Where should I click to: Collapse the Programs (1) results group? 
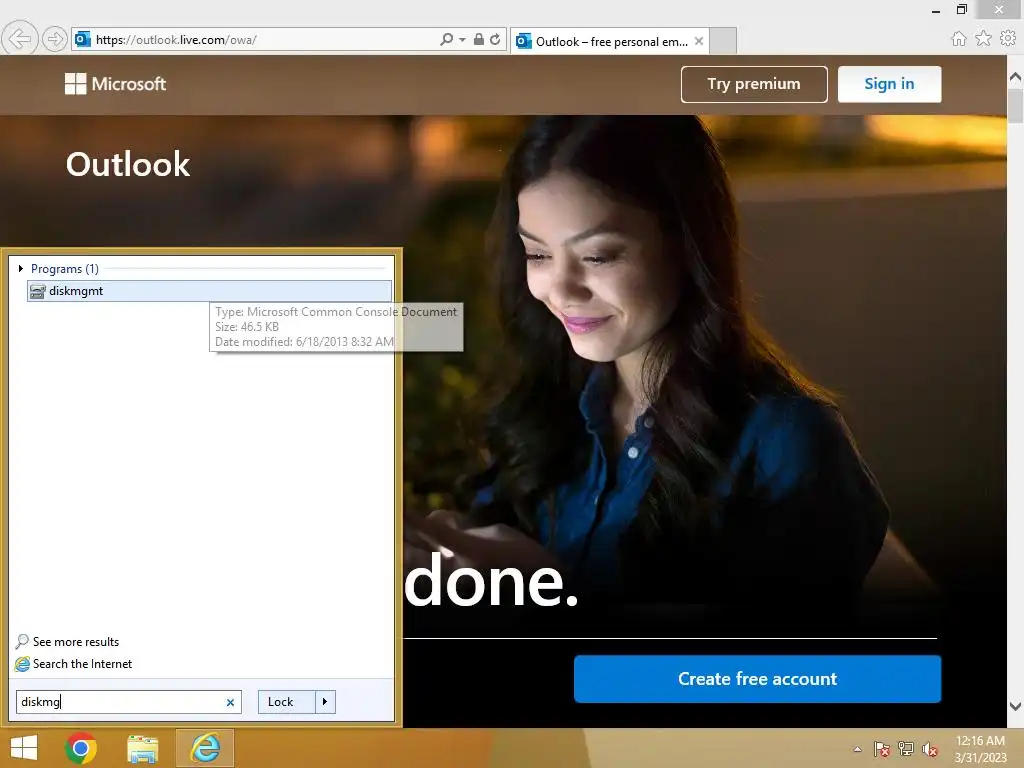[21, 268]
